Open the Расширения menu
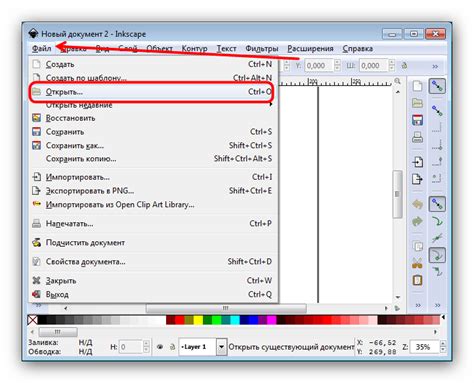 point(310,49)
